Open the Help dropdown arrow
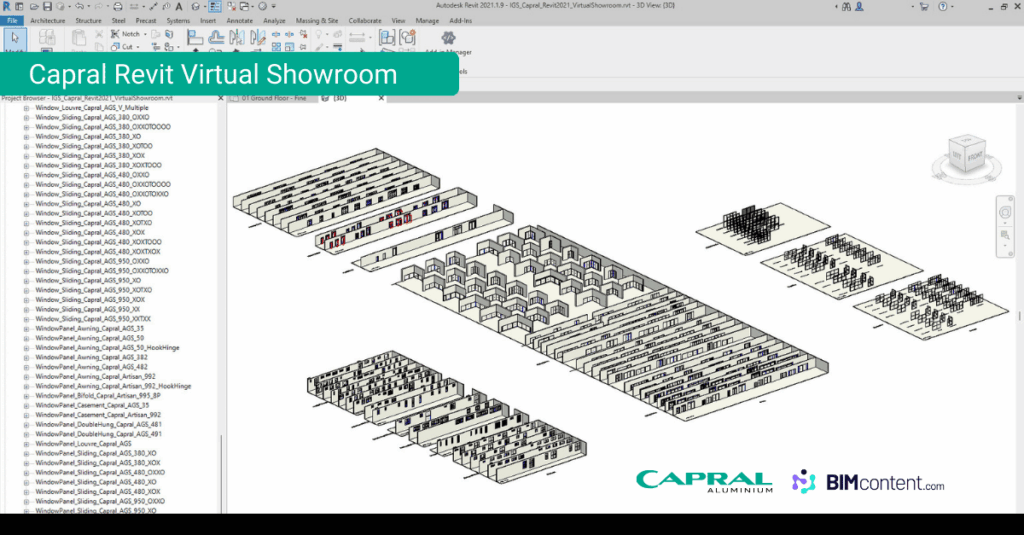The width and height of the screenshot is (1024, 535). 953,7
